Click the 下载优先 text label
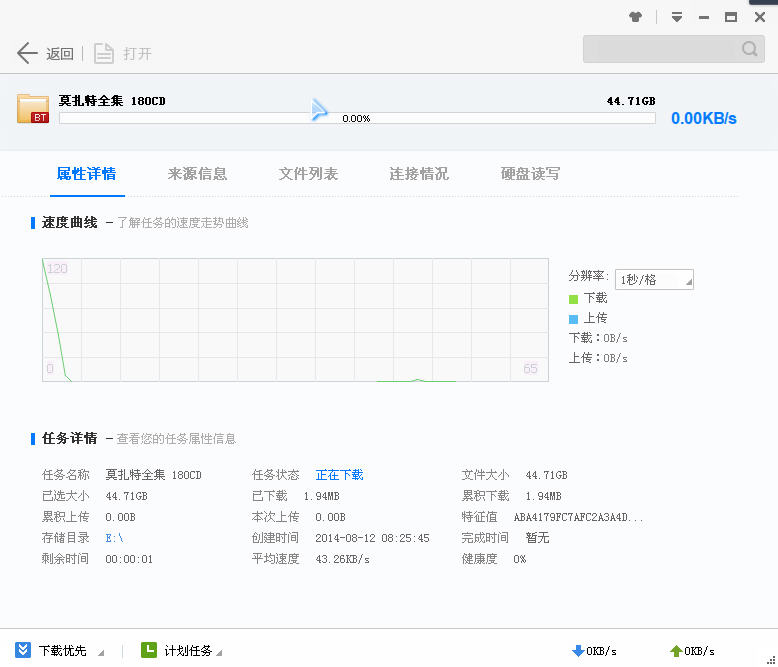Screen dimensions: 778x667 (x=63, y=651)
